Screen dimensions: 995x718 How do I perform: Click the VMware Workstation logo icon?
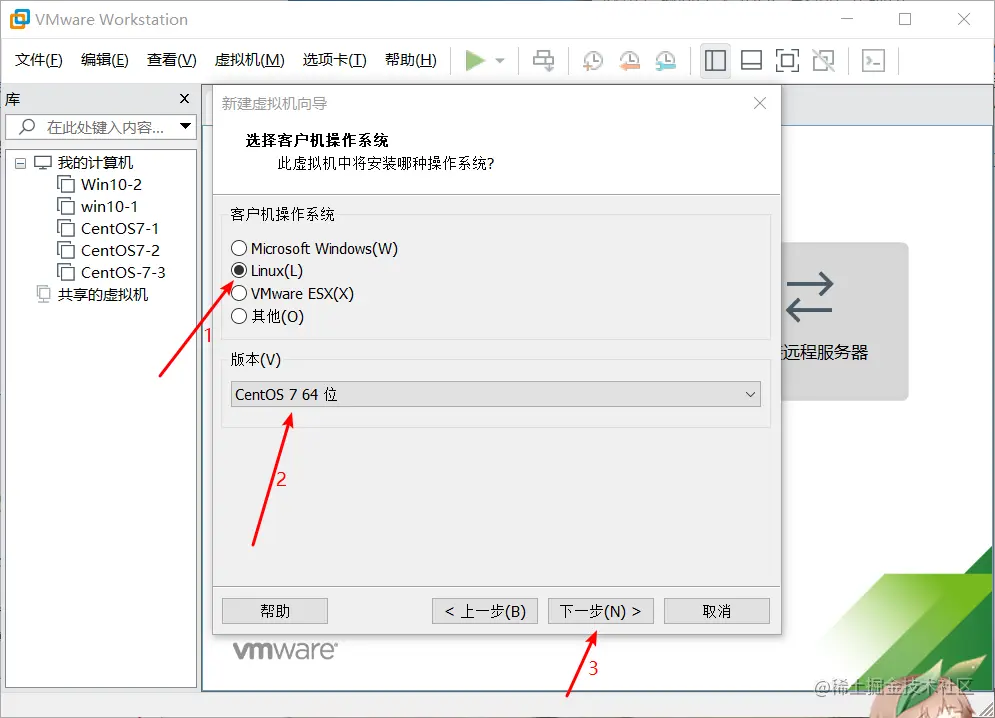point(19,19)
